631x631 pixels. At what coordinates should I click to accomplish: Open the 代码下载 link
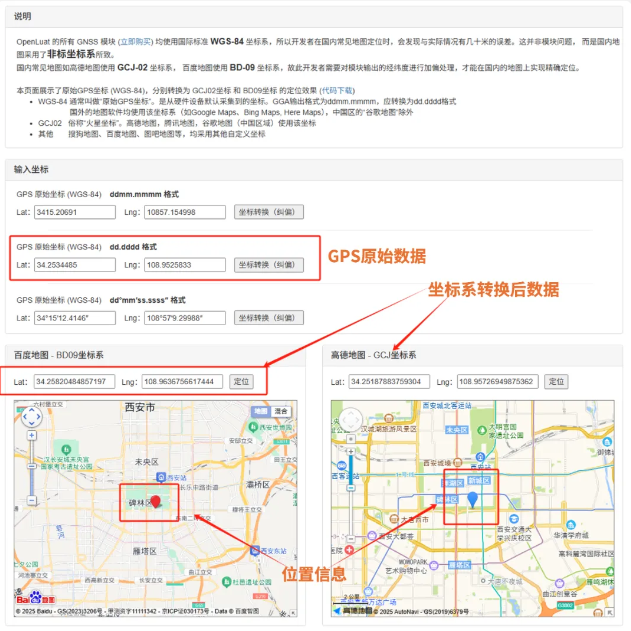point(337,90)
